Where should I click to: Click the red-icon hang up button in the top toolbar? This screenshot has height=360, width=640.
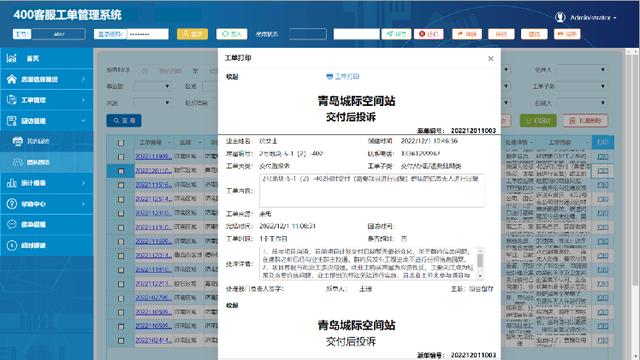pyautogui.click(x=429, y=34)
